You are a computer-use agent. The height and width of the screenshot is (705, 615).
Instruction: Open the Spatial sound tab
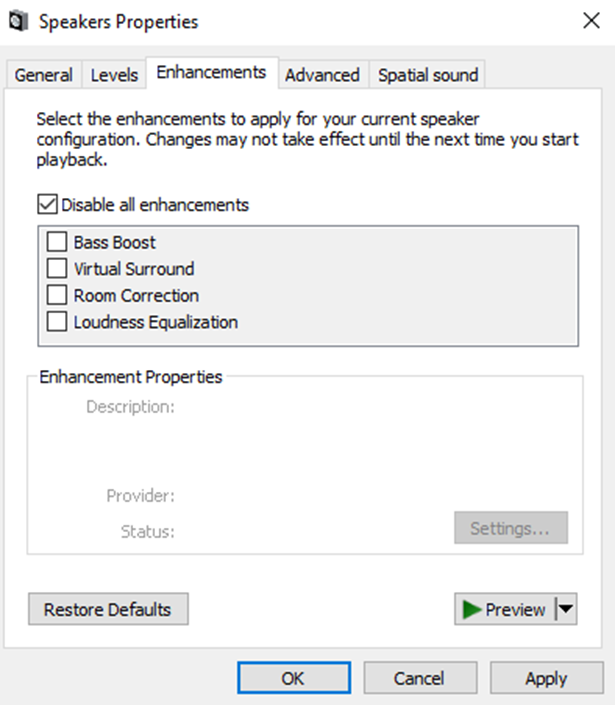[428, 75]
